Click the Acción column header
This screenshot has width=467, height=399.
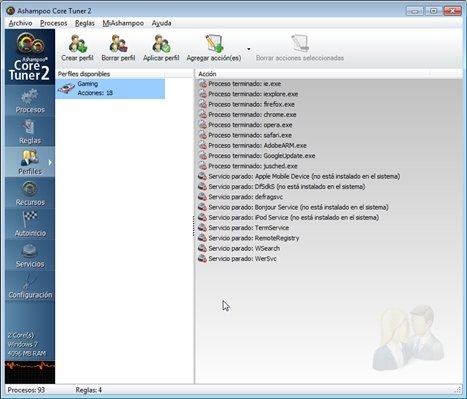click(x=313, y=74)
